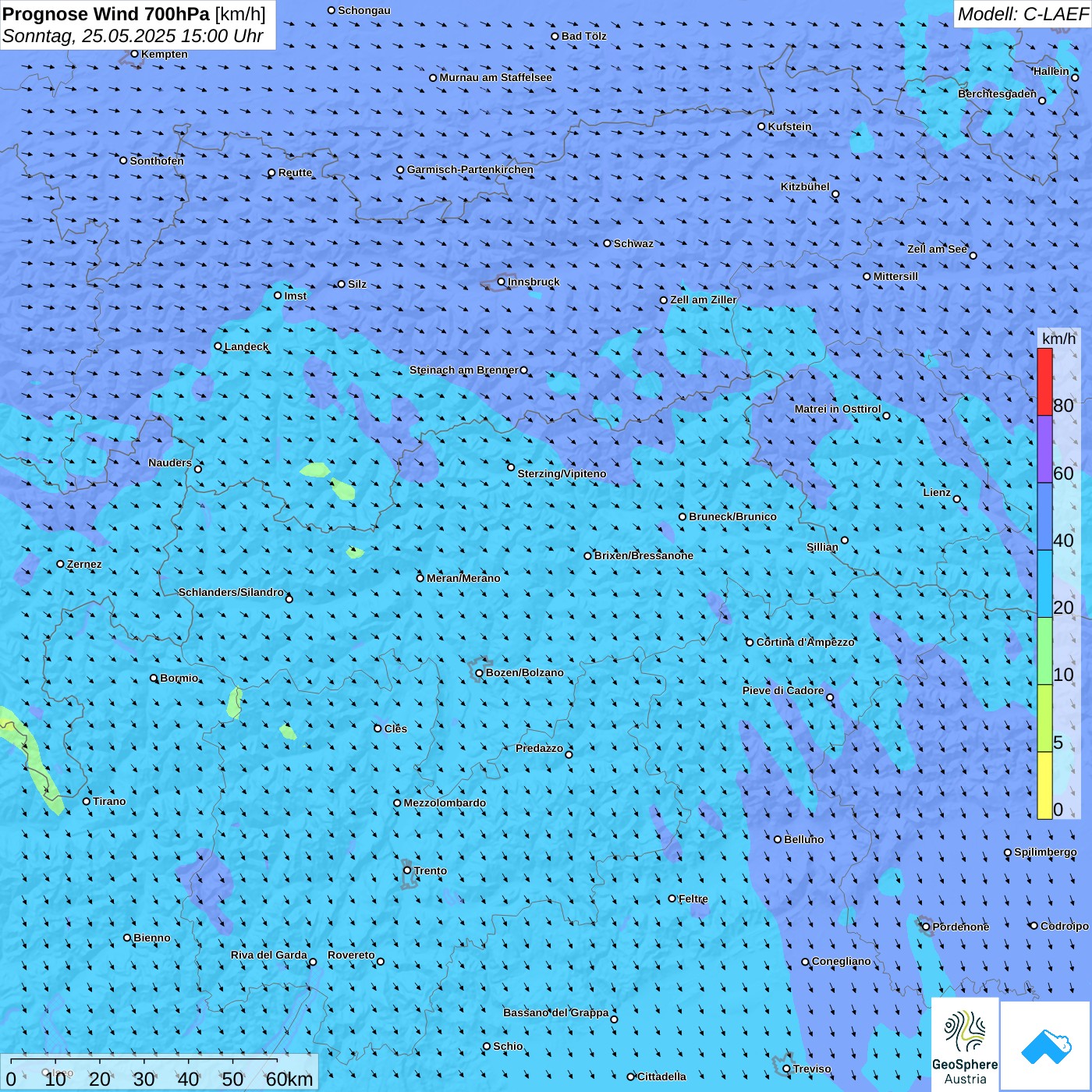
Task: Select the green legend color segment
Action: [1044, 651]
